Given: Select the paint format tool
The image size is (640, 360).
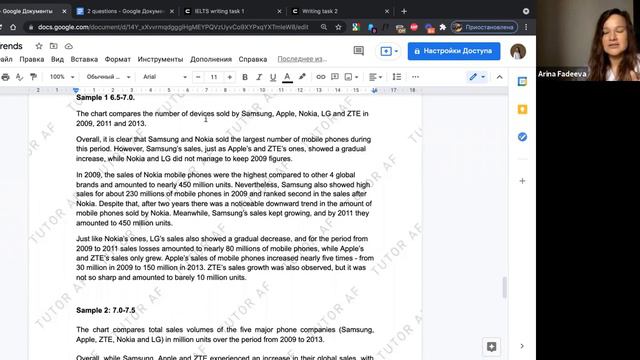Looking at the screenshot, I should [x=33, y=77].
